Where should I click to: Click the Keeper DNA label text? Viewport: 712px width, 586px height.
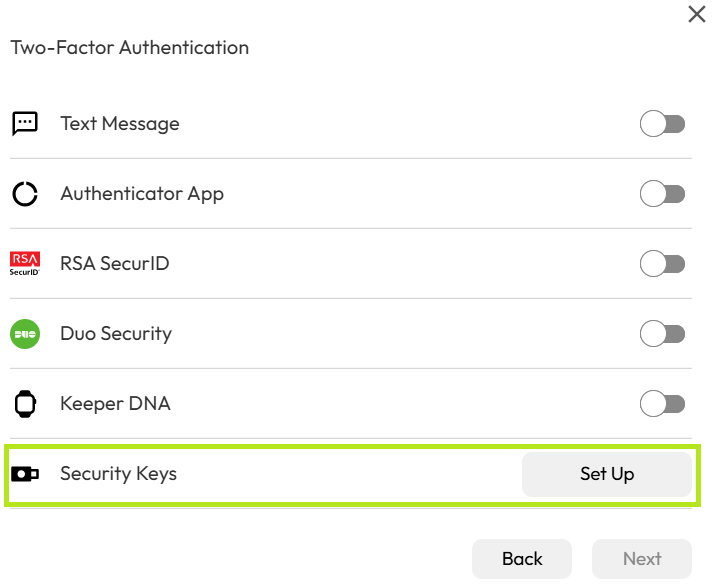click(x=115, y=404)
